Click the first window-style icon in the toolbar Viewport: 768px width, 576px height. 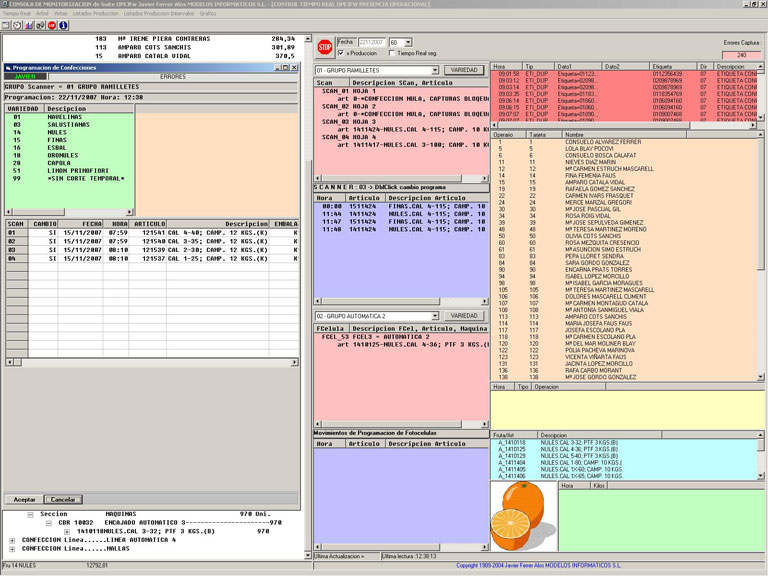[x=6, y=25]
